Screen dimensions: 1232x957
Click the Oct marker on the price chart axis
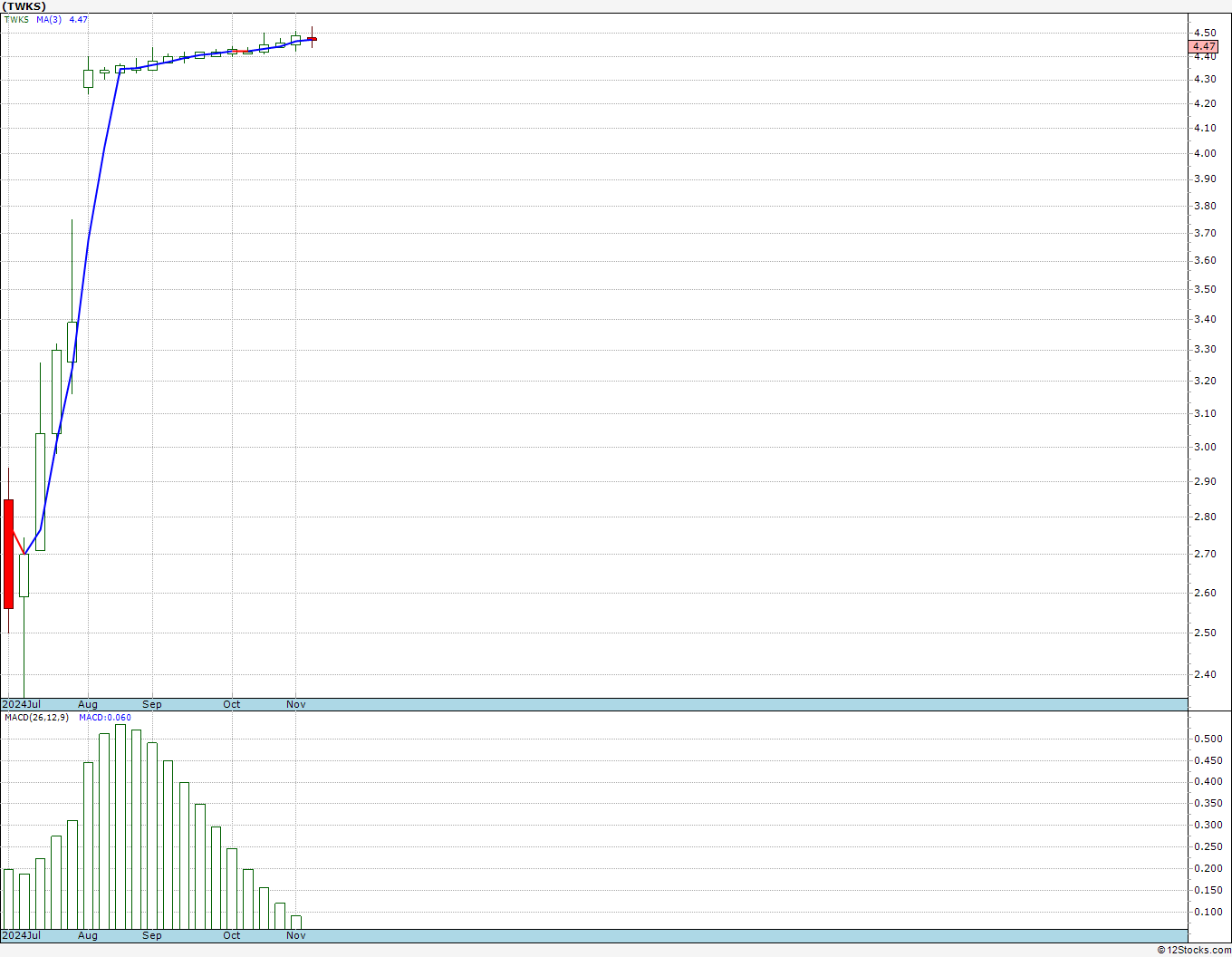(232, 704)
